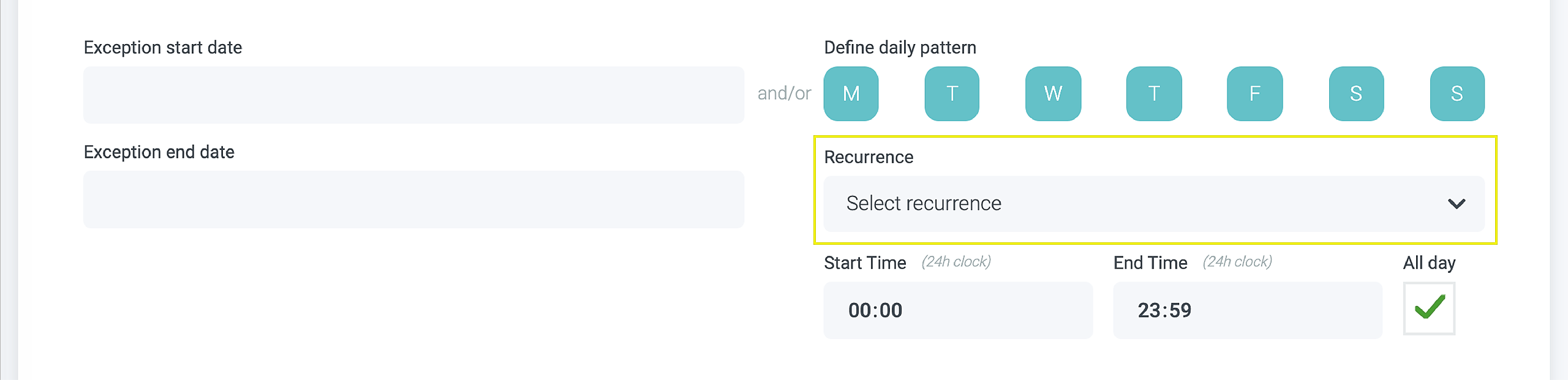Viewport: 1568px width, 380px height.
Task: Click the End Time field showing 23:59
Action: (1247, 310)
